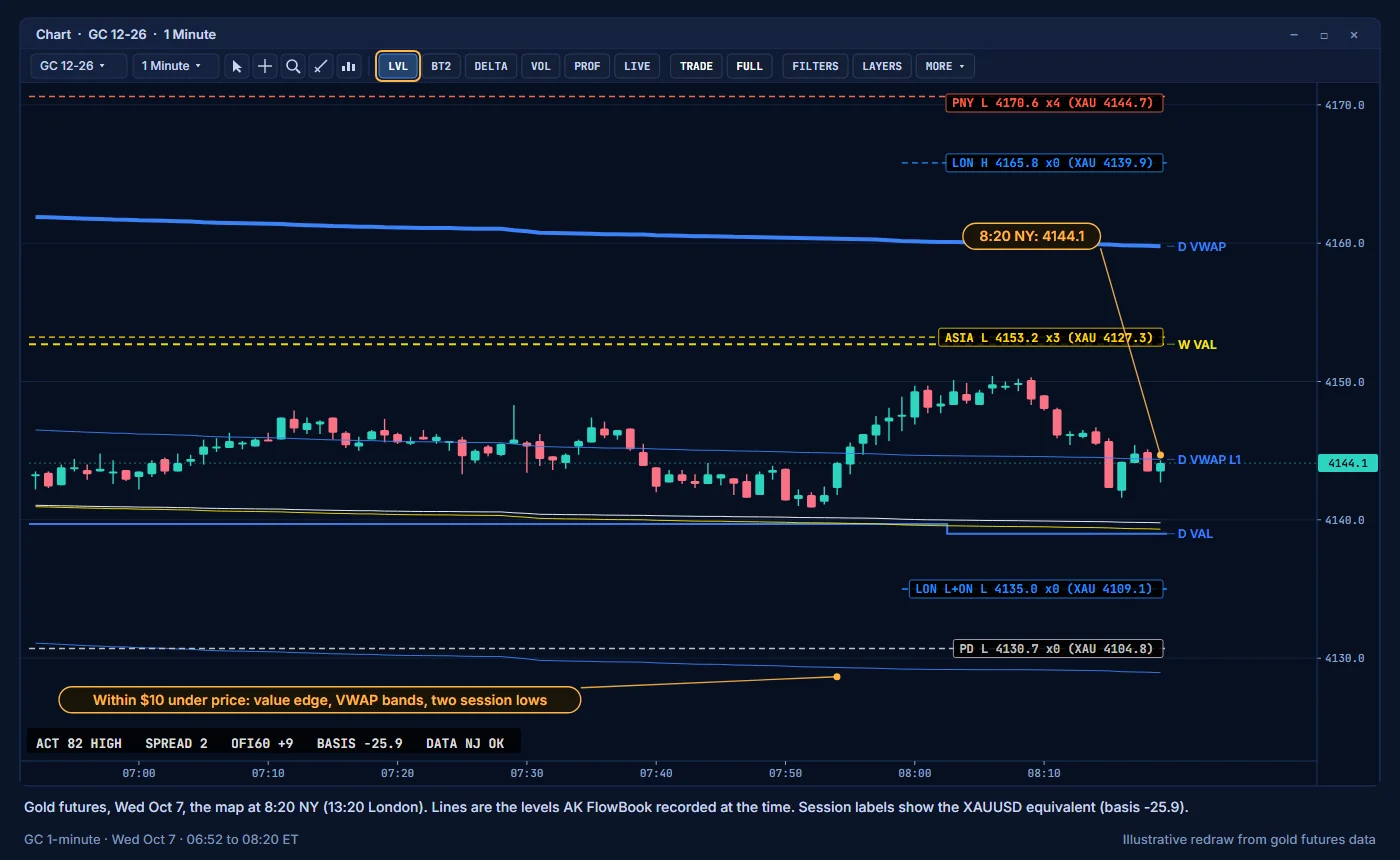Click the 'Within $10 under price' annotation
The image size is (1400, 860).
coord(320,700)
